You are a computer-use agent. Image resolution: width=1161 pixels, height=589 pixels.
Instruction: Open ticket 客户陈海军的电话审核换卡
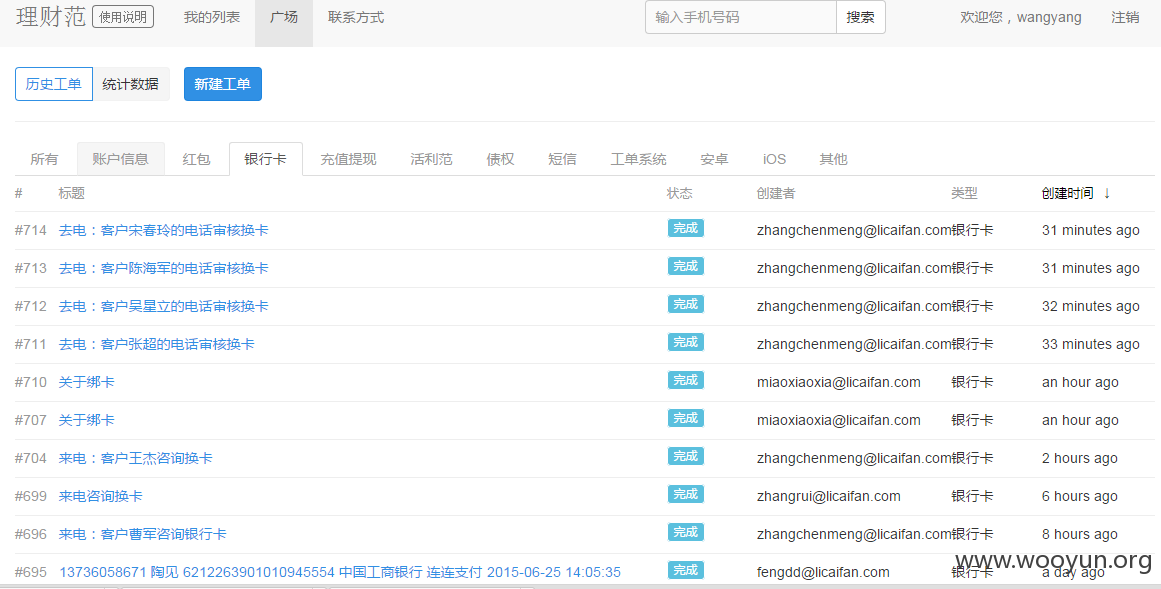pyautogui.click(x=164, y=268)
